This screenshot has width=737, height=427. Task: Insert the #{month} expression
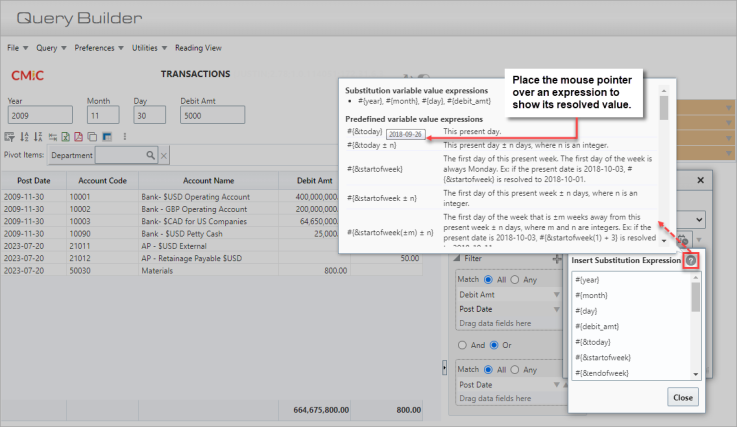[x=591, y=295]
